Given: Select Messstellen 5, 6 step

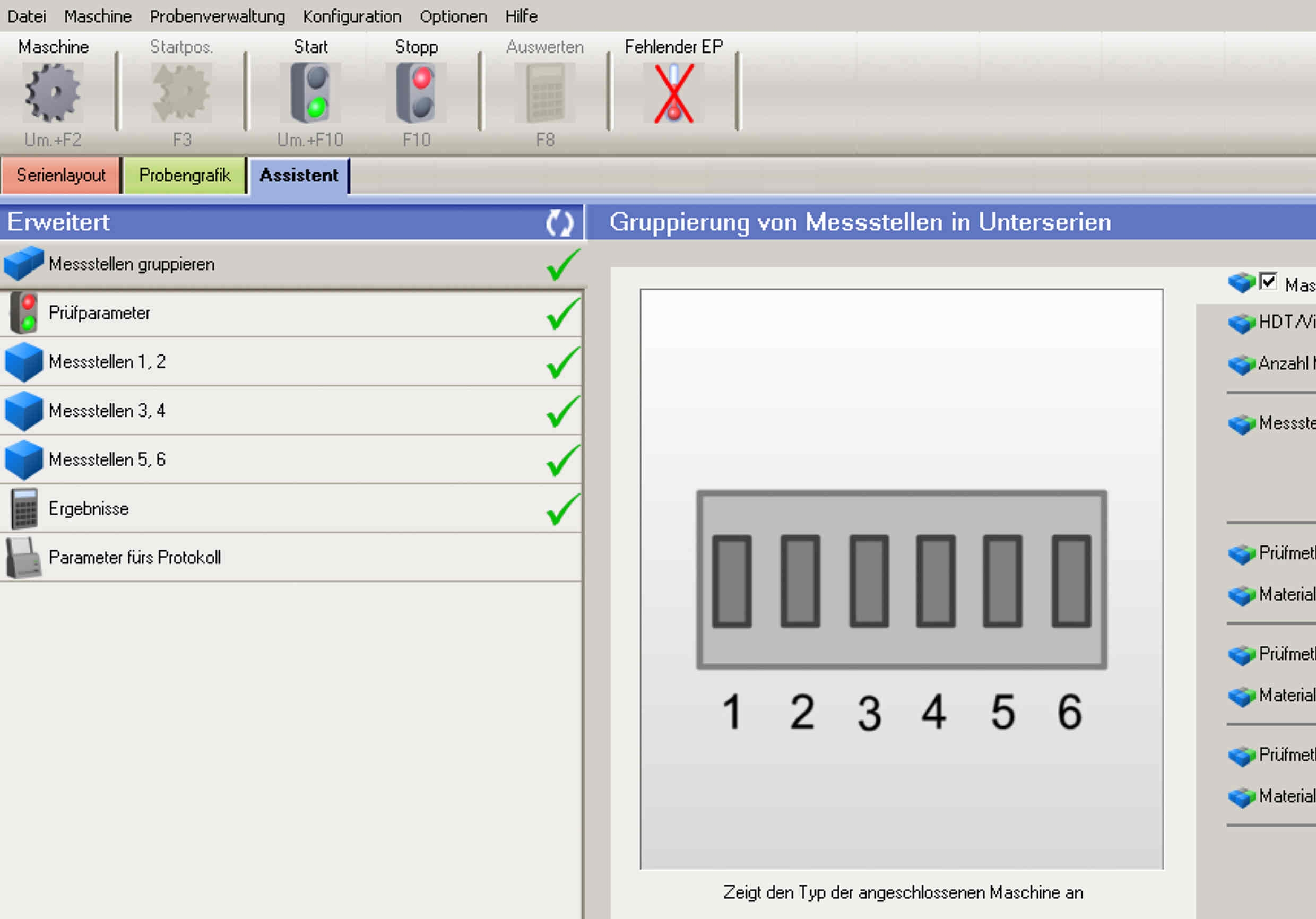Looking at the screenshot, I should point(107,459).
